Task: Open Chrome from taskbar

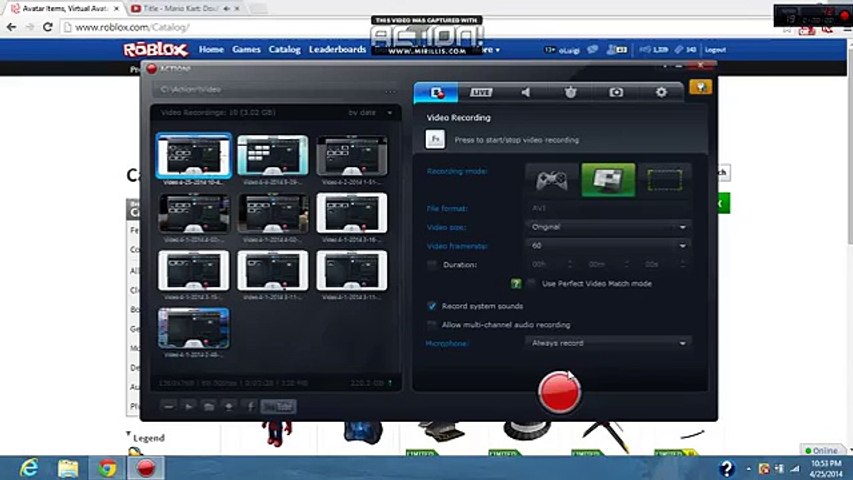Action: (x=107, y=468)
